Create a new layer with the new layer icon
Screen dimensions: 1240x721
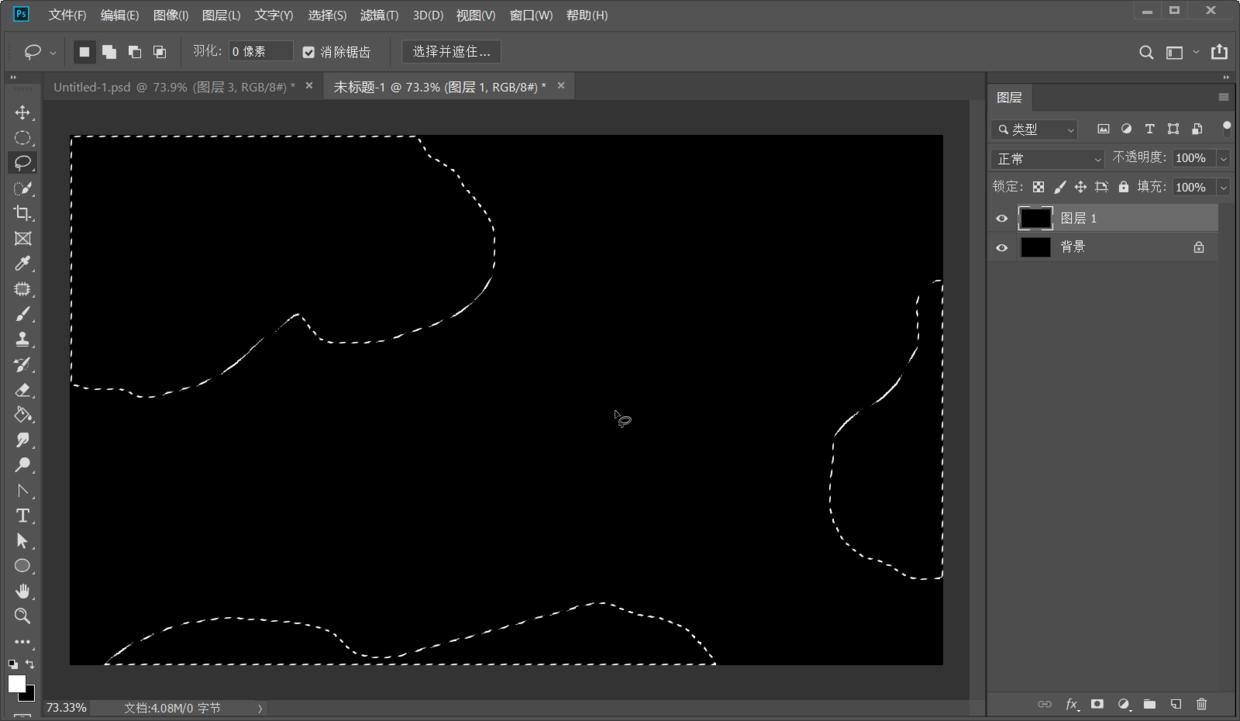(1176, 704)
